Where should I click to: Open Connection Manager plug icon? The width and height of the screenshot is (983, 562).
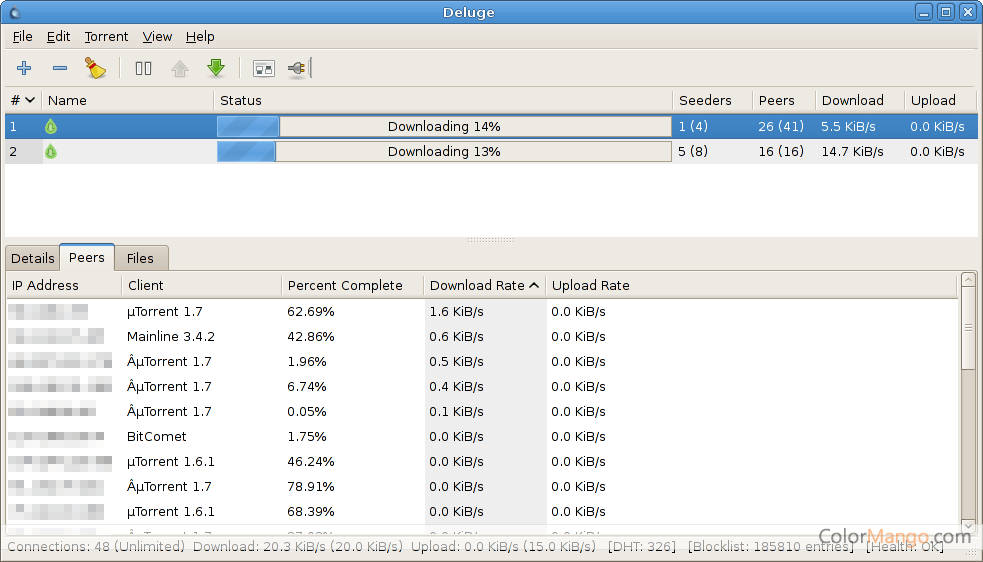pyautogui.click(x=299, y=68)
